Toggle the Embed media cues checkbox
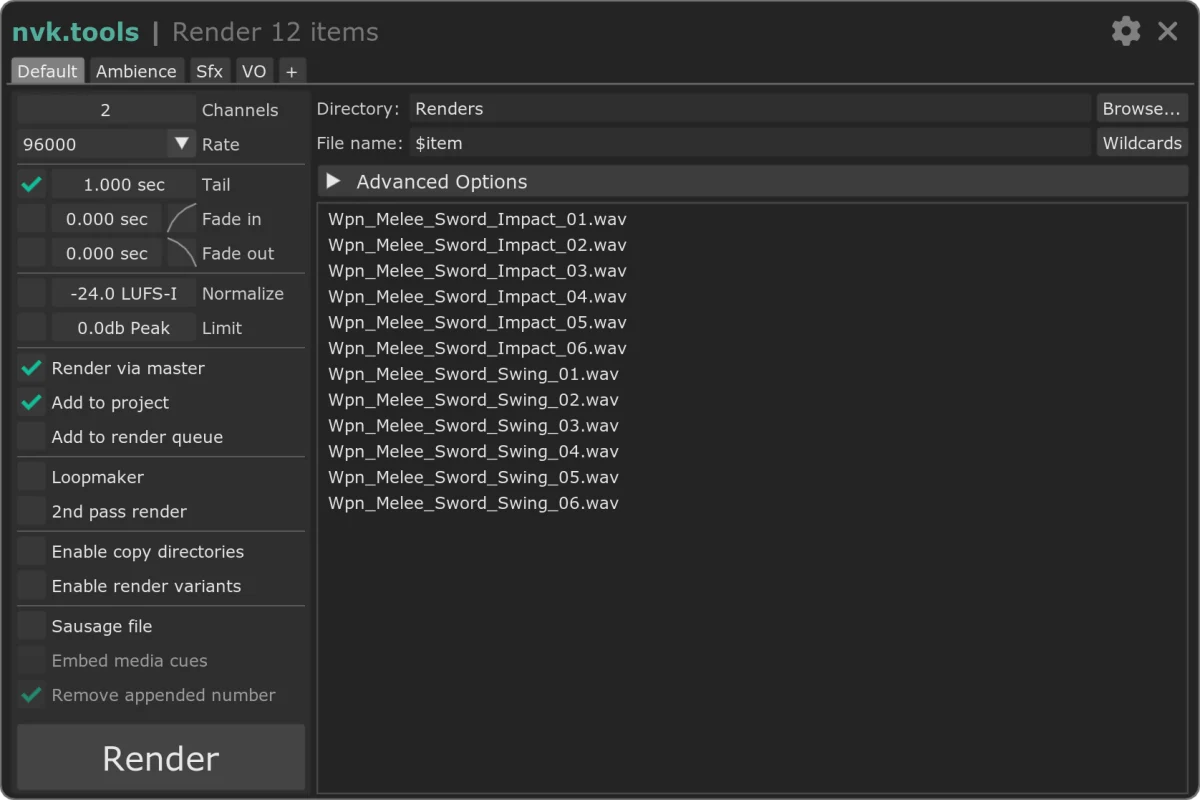 tap(32, 660)
